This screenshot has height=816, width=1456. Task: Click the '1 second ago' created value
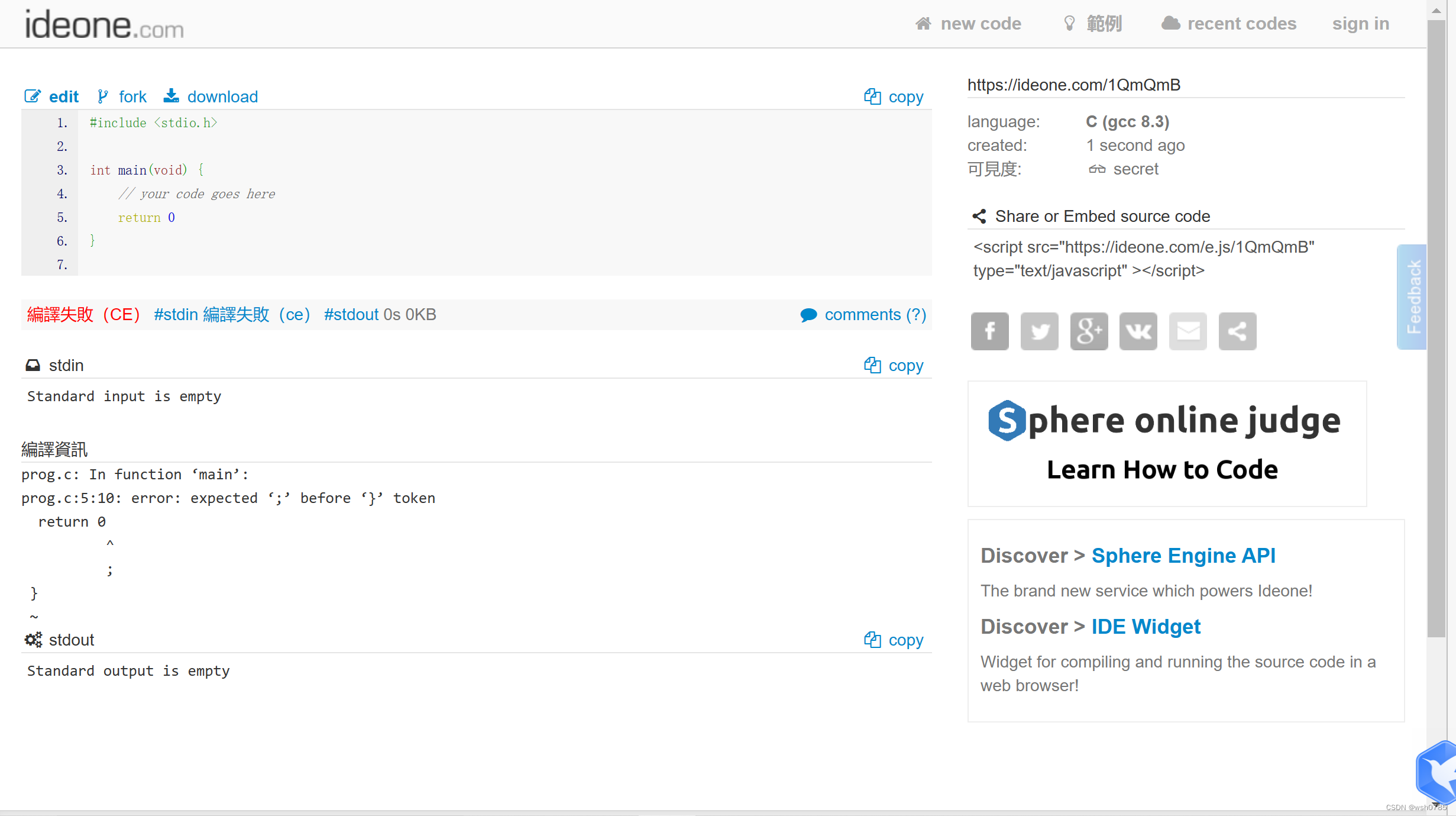pyautogui.click(x=1135, y=145)
